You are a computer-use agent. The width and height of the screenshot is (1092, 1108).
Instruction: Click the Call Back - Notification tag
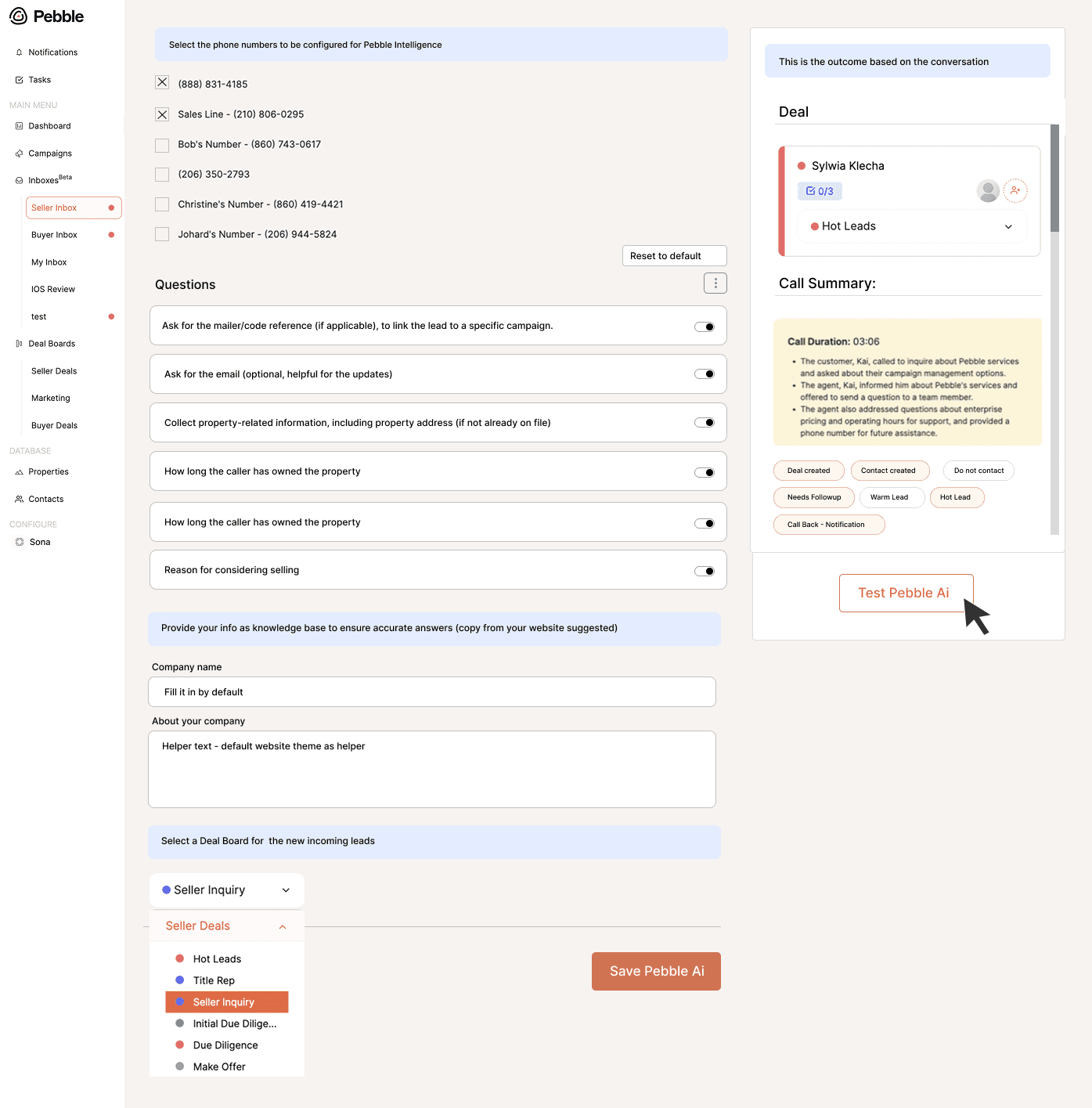(829, 525)
